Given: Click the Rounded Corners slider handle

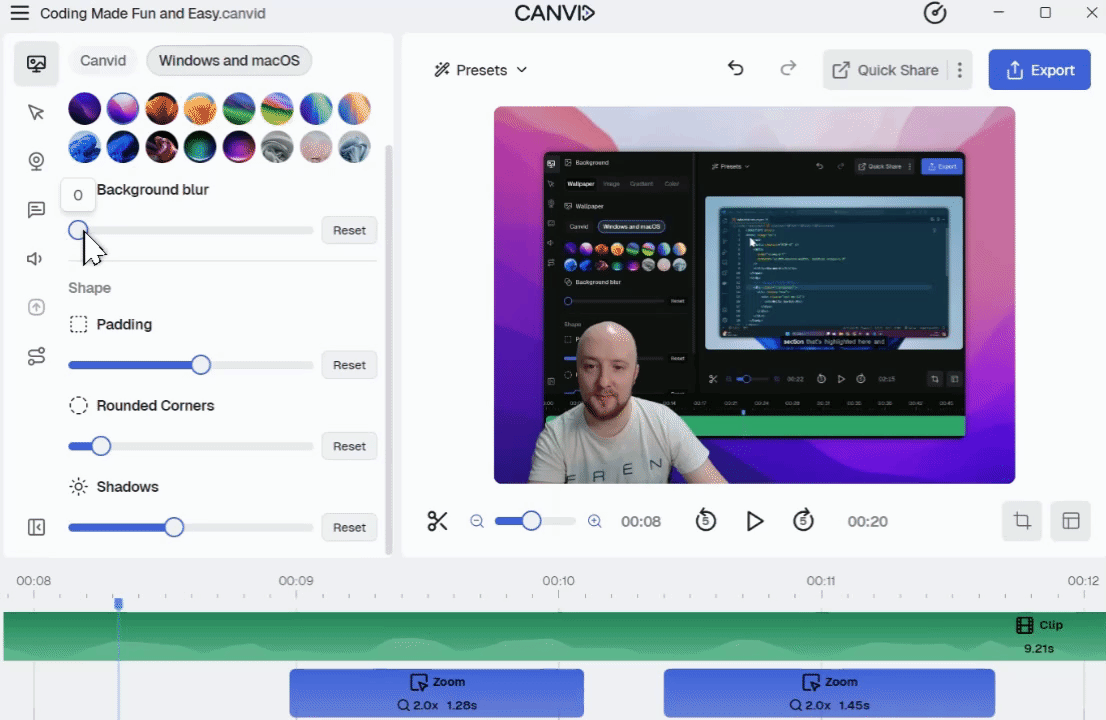Looking at the screenshot, I should click(x=101, y=446).
